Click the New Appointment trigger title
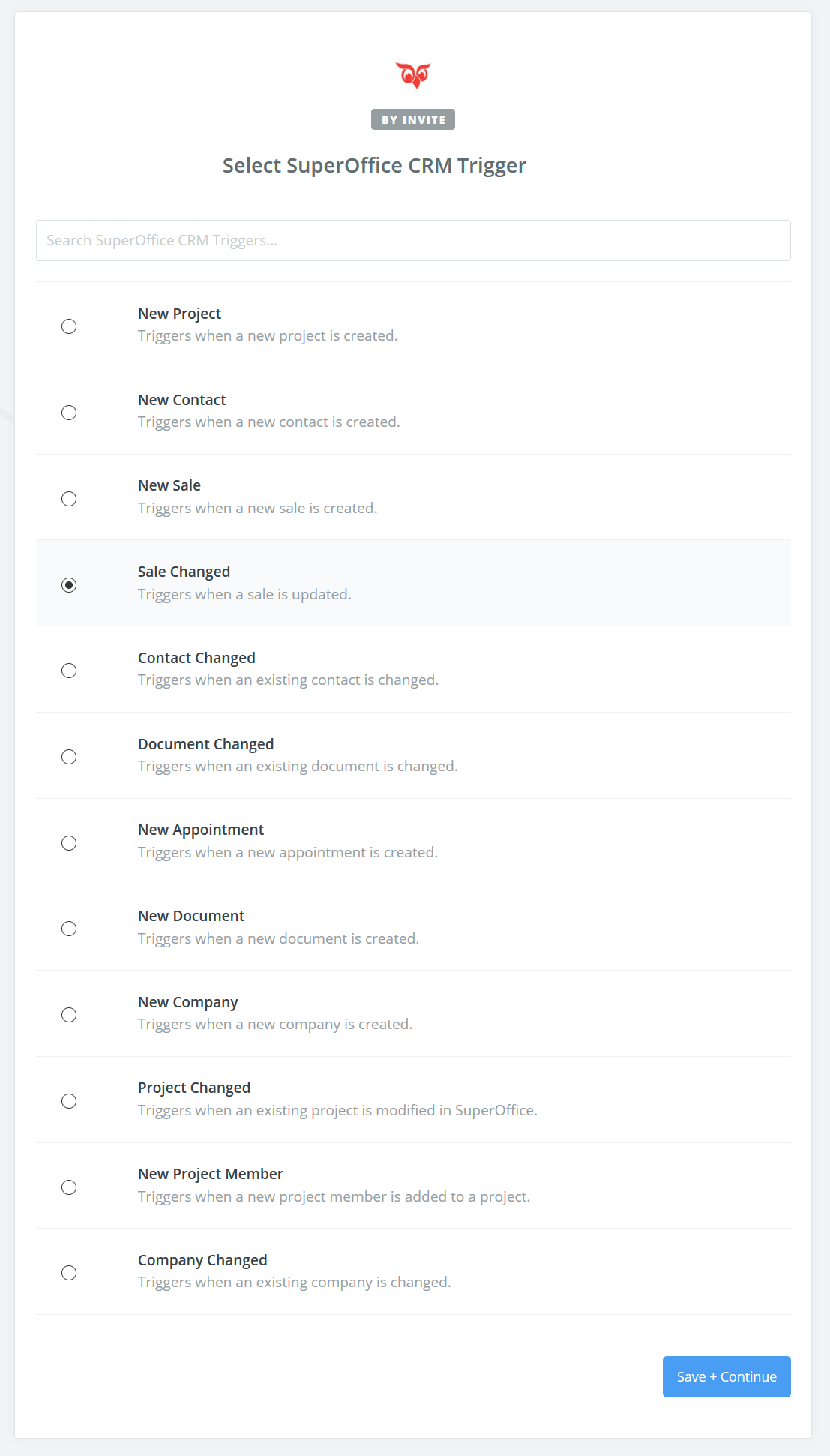Viewport: 830px width, 1456px height. (201, 830)
